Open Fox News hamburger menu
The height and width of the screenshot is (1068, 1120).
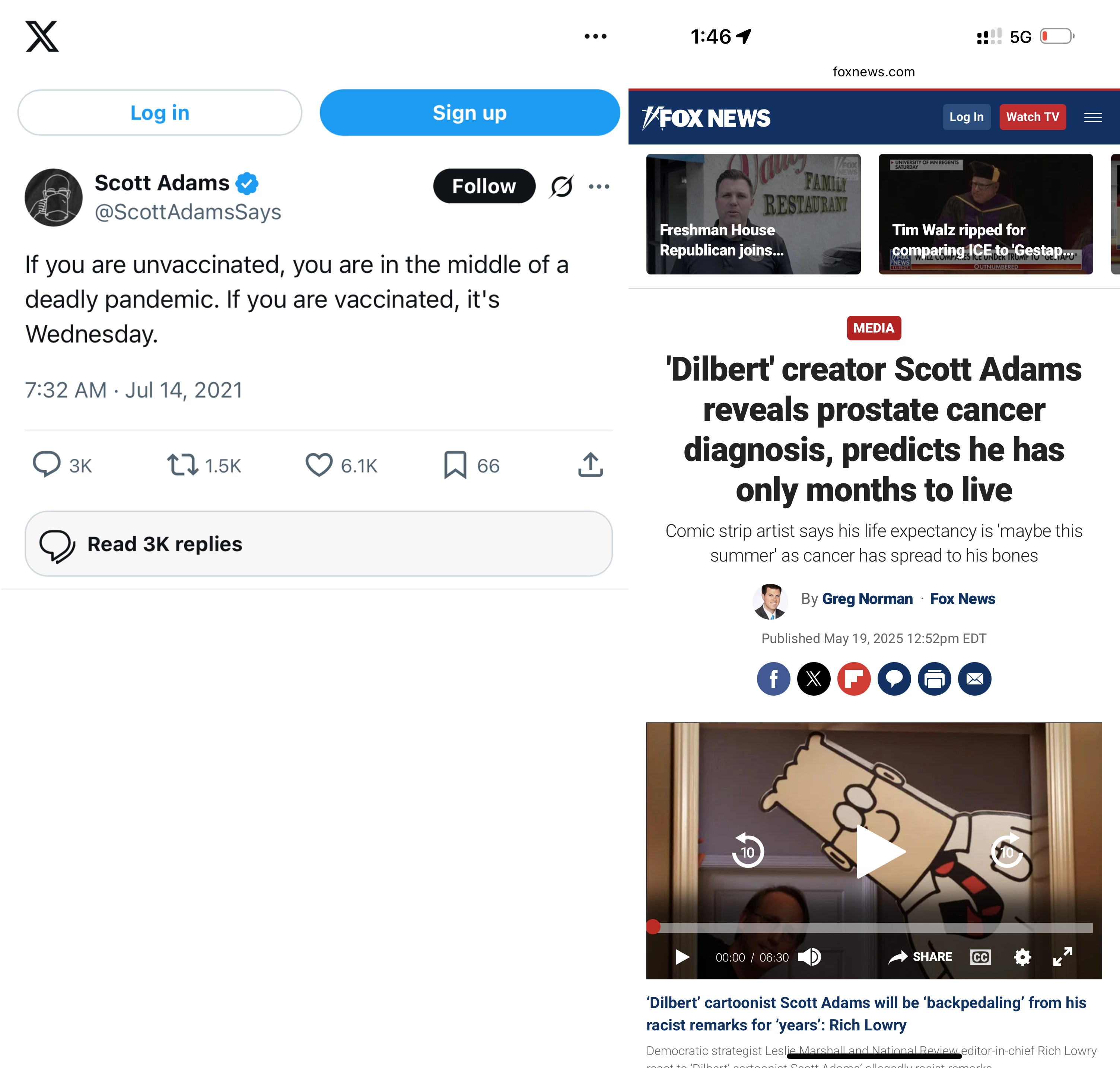(1093, 117)
